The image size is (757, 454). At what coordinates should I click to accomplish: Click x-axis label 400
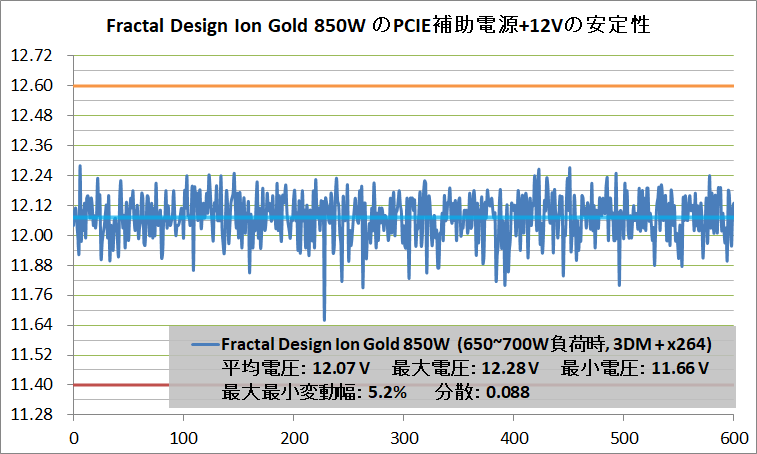[x=514, y=438]
